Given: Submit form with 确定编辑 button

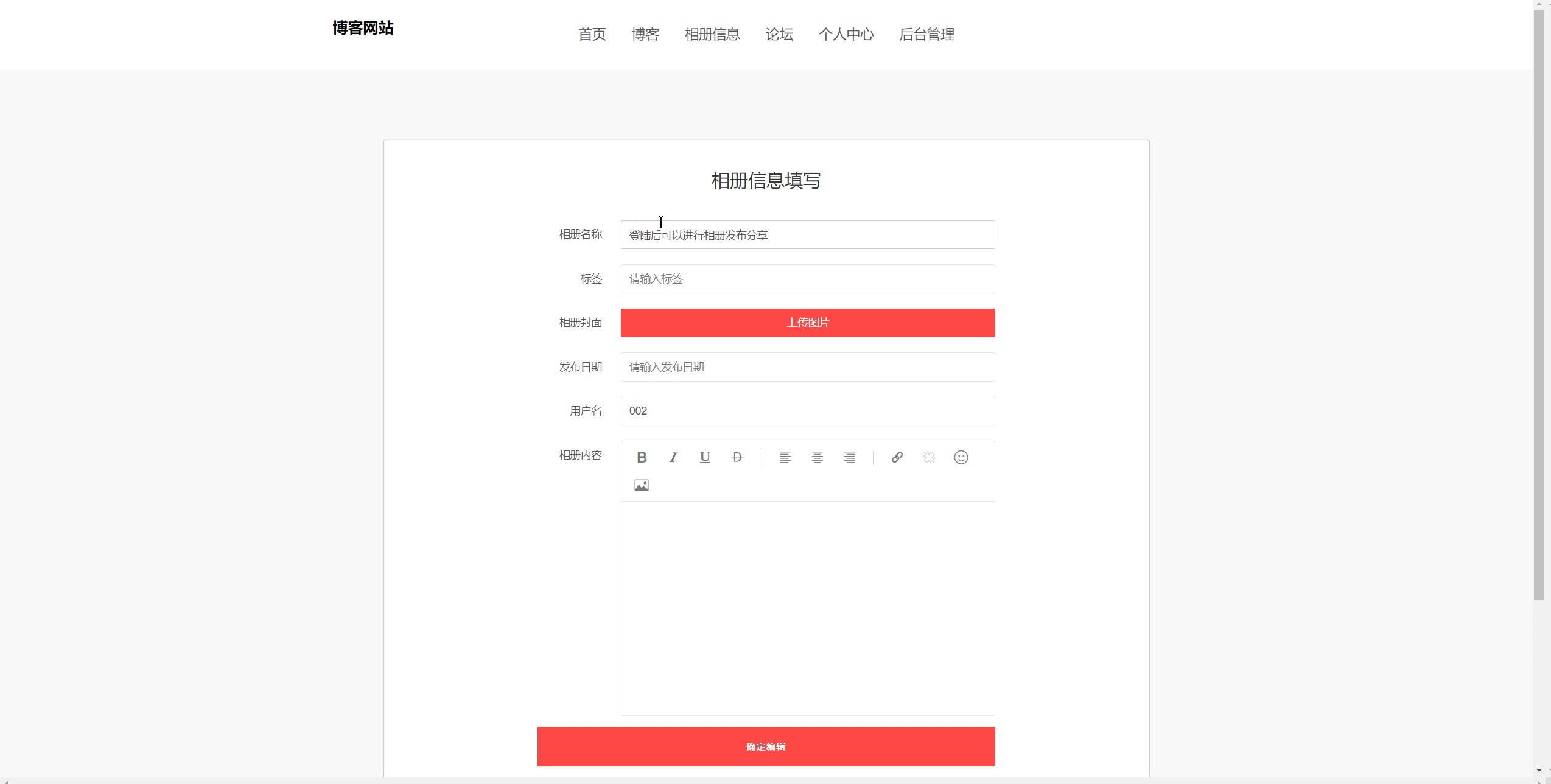Looking at the screenshot, I should click(766, 746).
